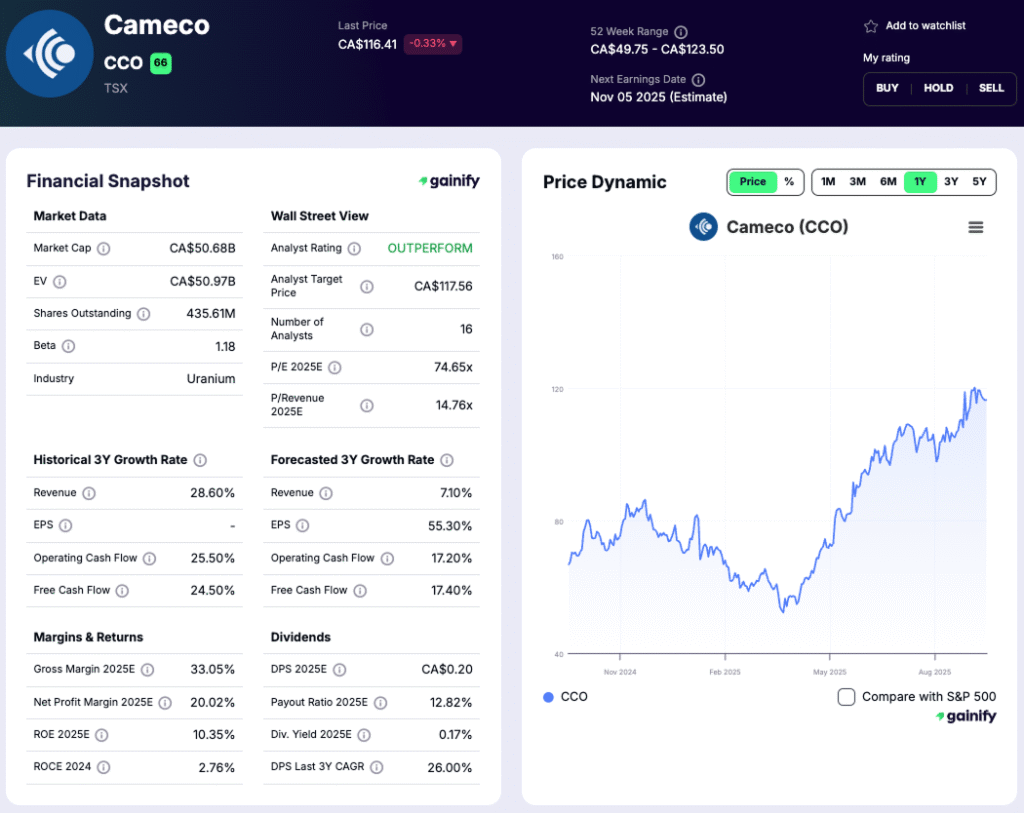Image resolution: width=1024 pixels, height=813 pixels.
Task: Click the info icon beside Payout Ratio 2025E
Action: (x=381, y=703)
